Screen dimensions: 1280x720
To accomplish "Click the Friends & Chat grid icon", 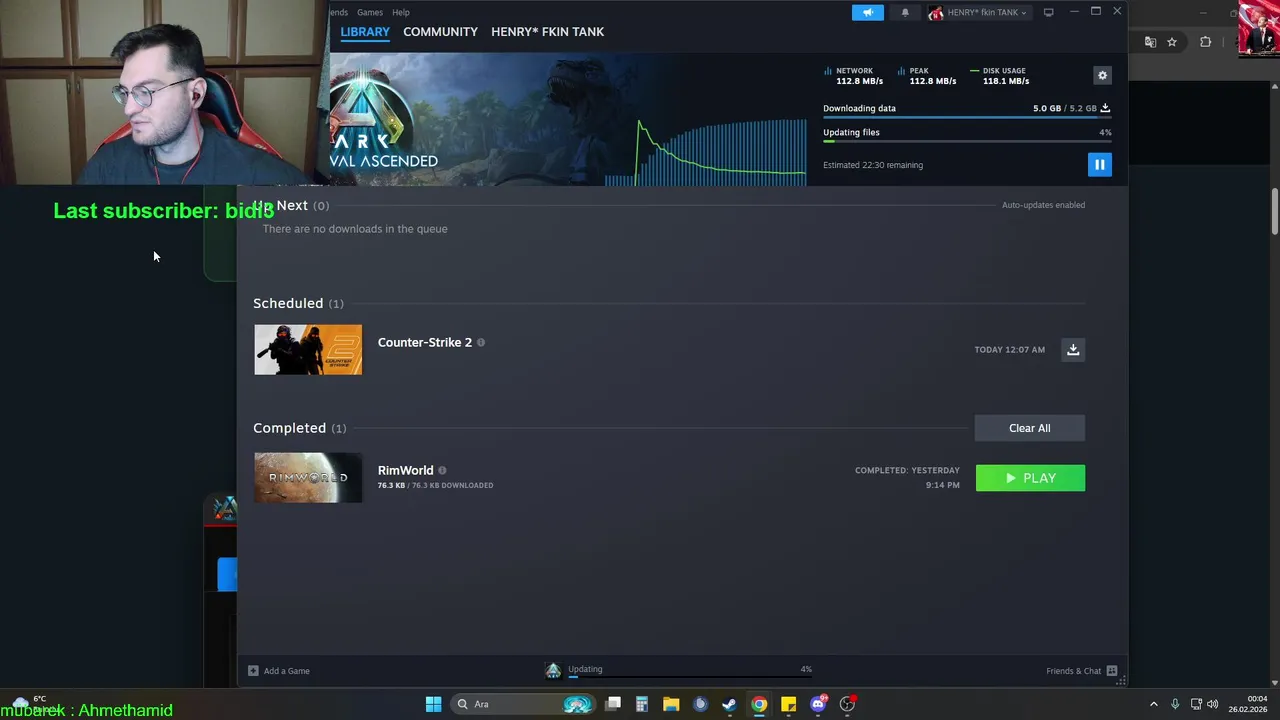I will tap(1111, 671).
